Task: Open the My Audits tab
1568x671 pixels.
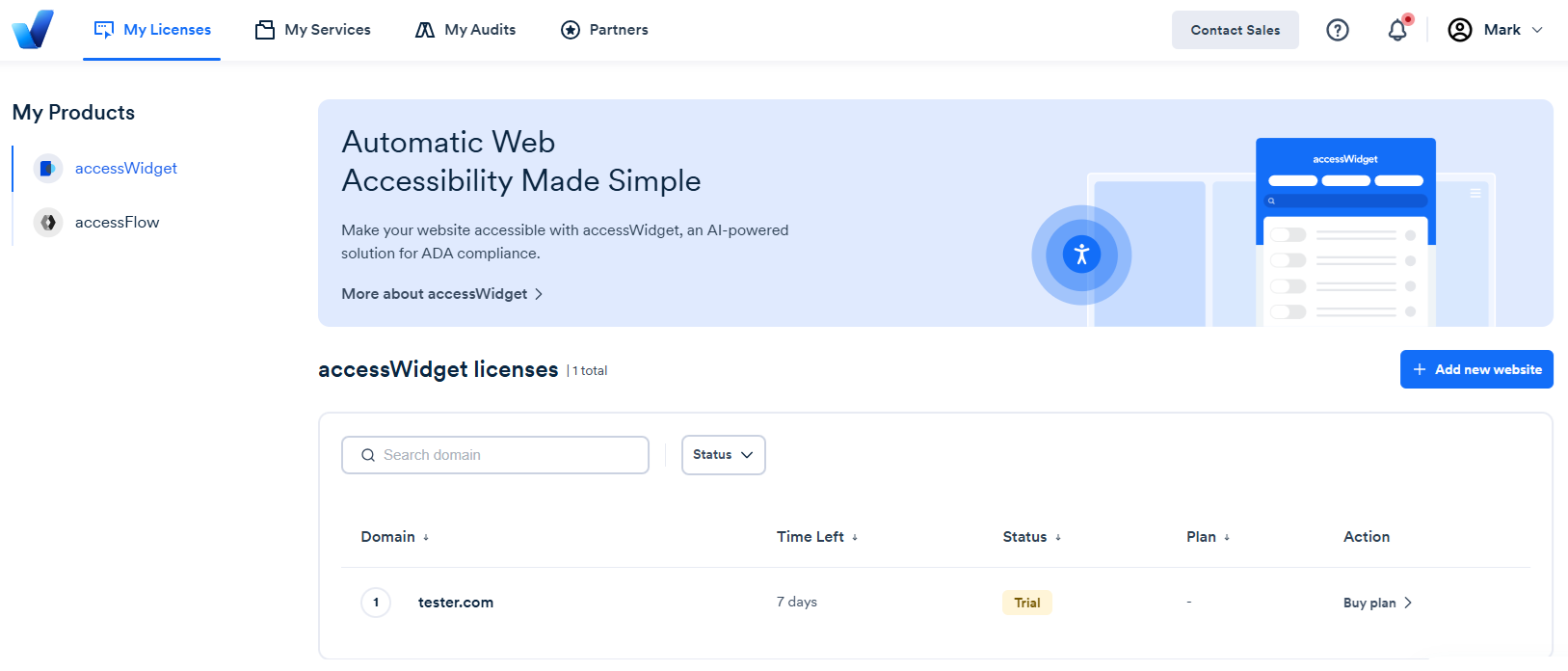Action: [465, 30]
